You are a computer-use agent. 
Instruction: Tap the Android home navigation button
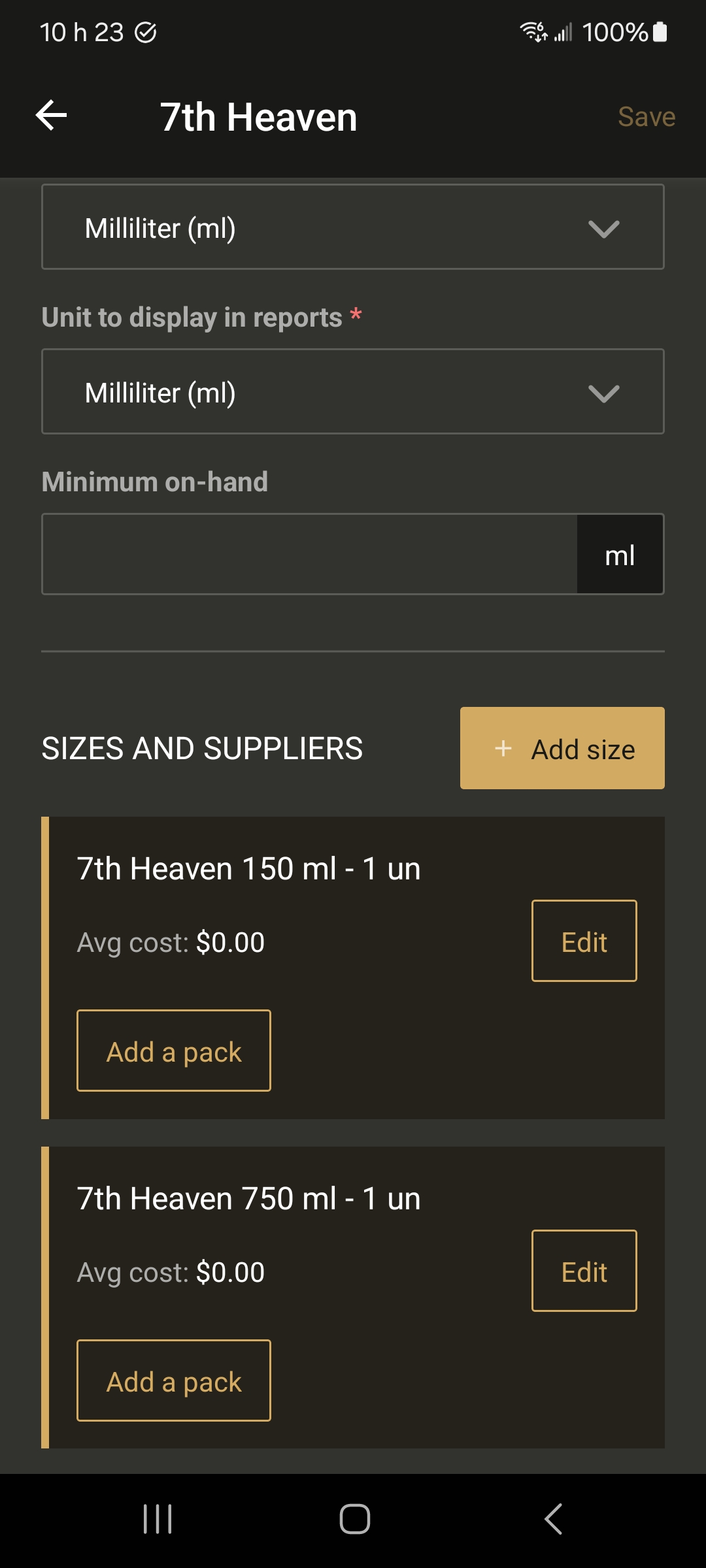(354, 1519)
